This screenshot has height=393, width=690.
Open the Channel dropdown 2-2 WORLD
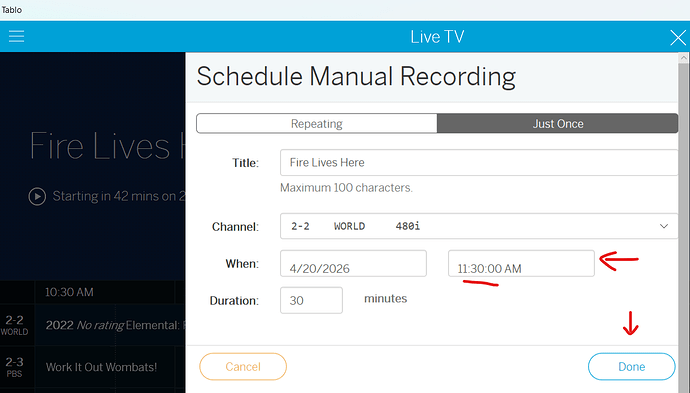click(479, 226)
